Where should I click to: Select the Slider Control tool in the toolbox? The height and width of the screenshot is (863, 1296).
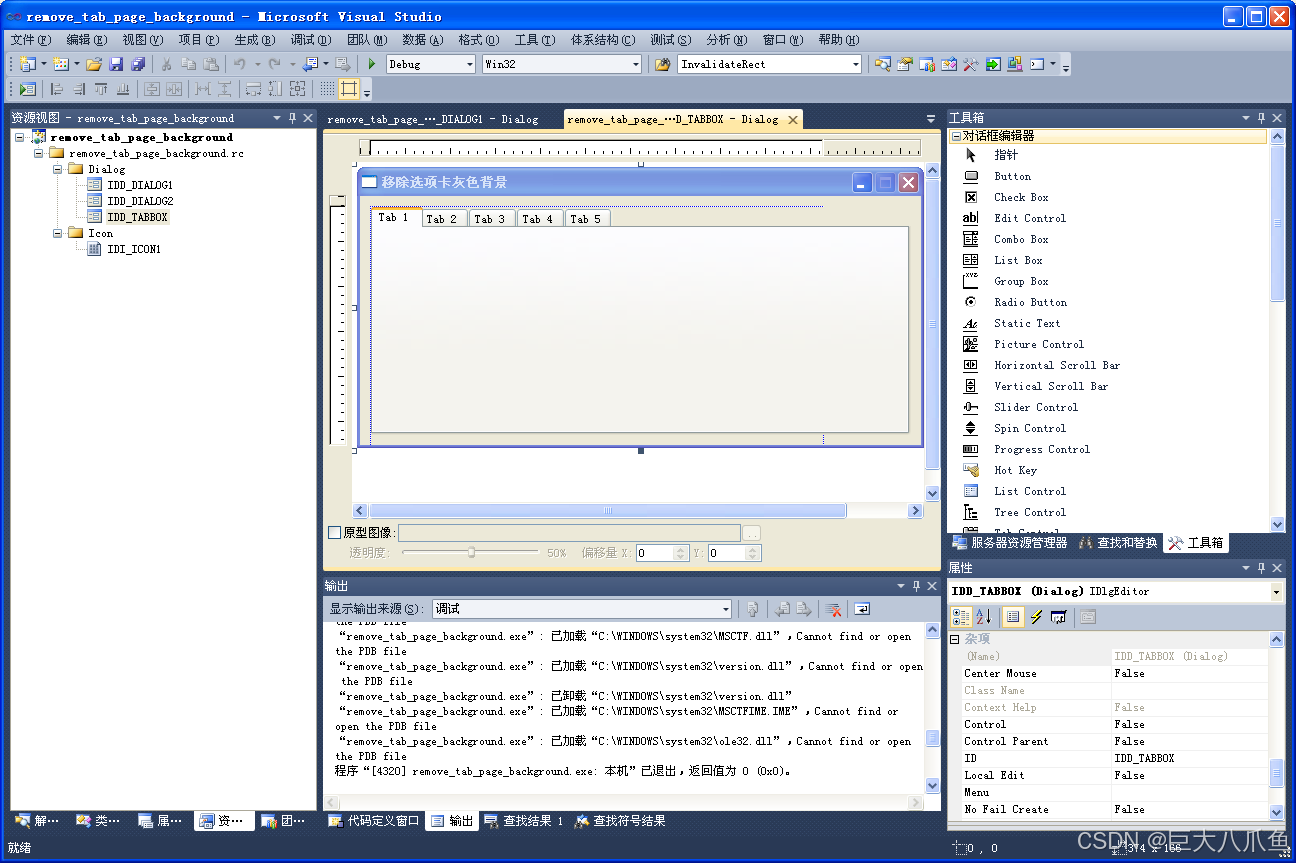(1035, 407)
